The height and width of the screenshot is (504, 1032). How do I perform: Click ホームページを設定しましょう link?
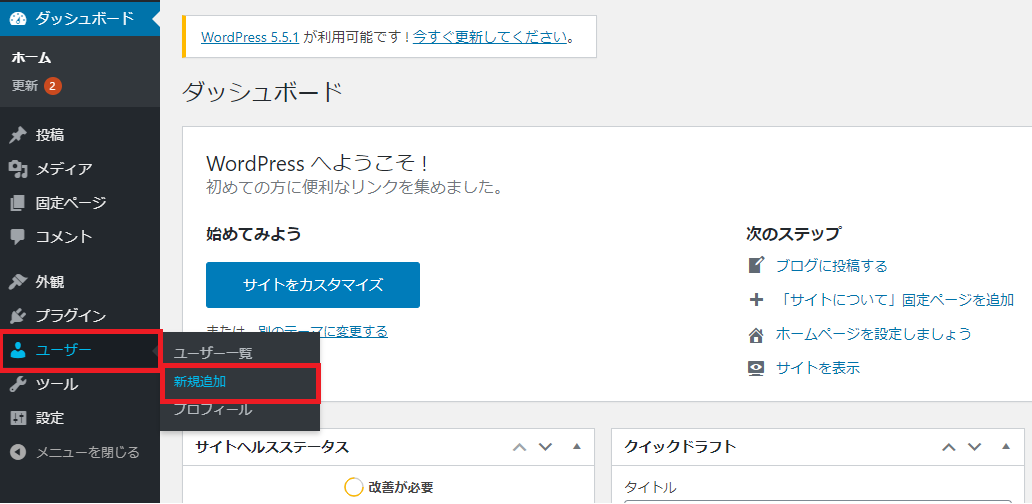tap(873, 334)
